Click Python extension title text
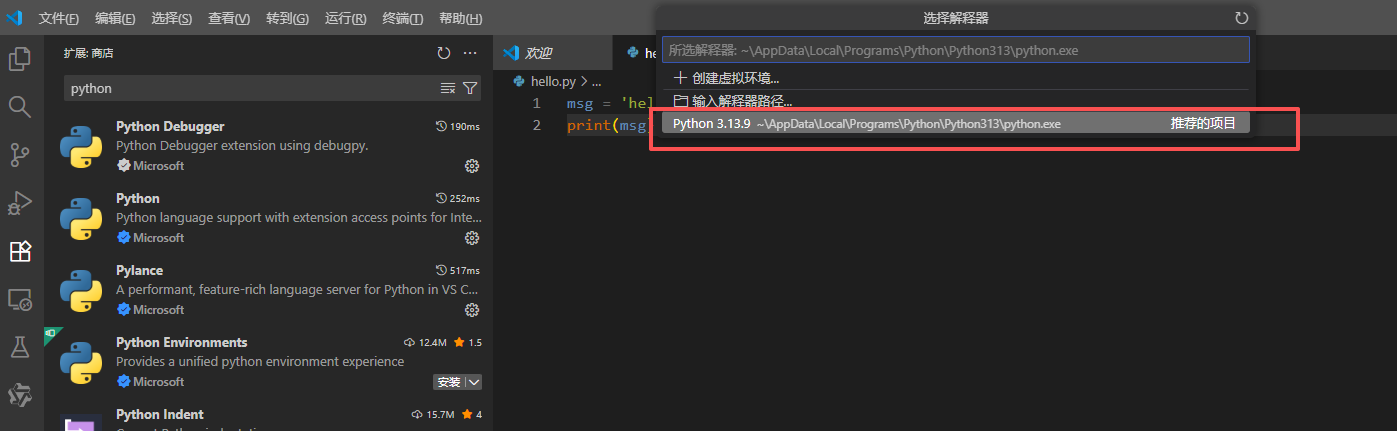Screen dimensions: 1397x431 click(138, 198)
